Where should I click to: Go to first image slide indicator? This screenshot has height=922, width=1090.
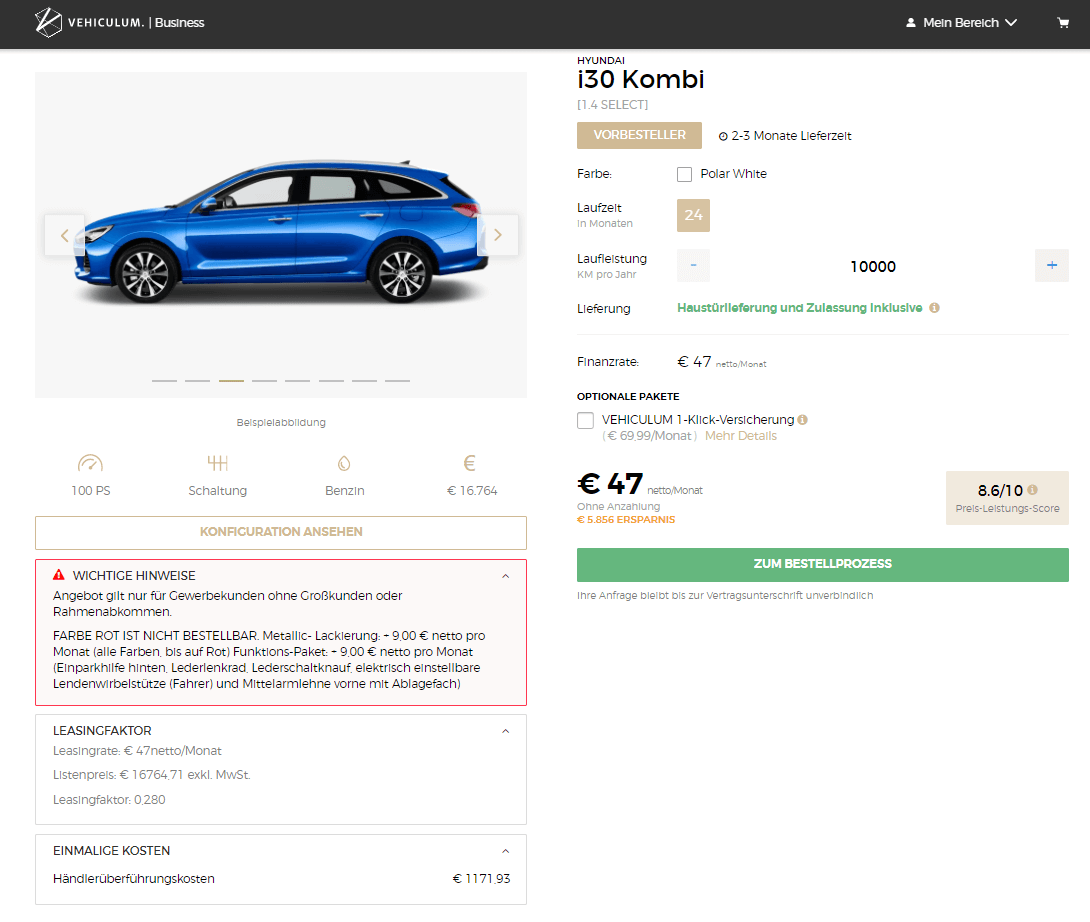point(165,381)
